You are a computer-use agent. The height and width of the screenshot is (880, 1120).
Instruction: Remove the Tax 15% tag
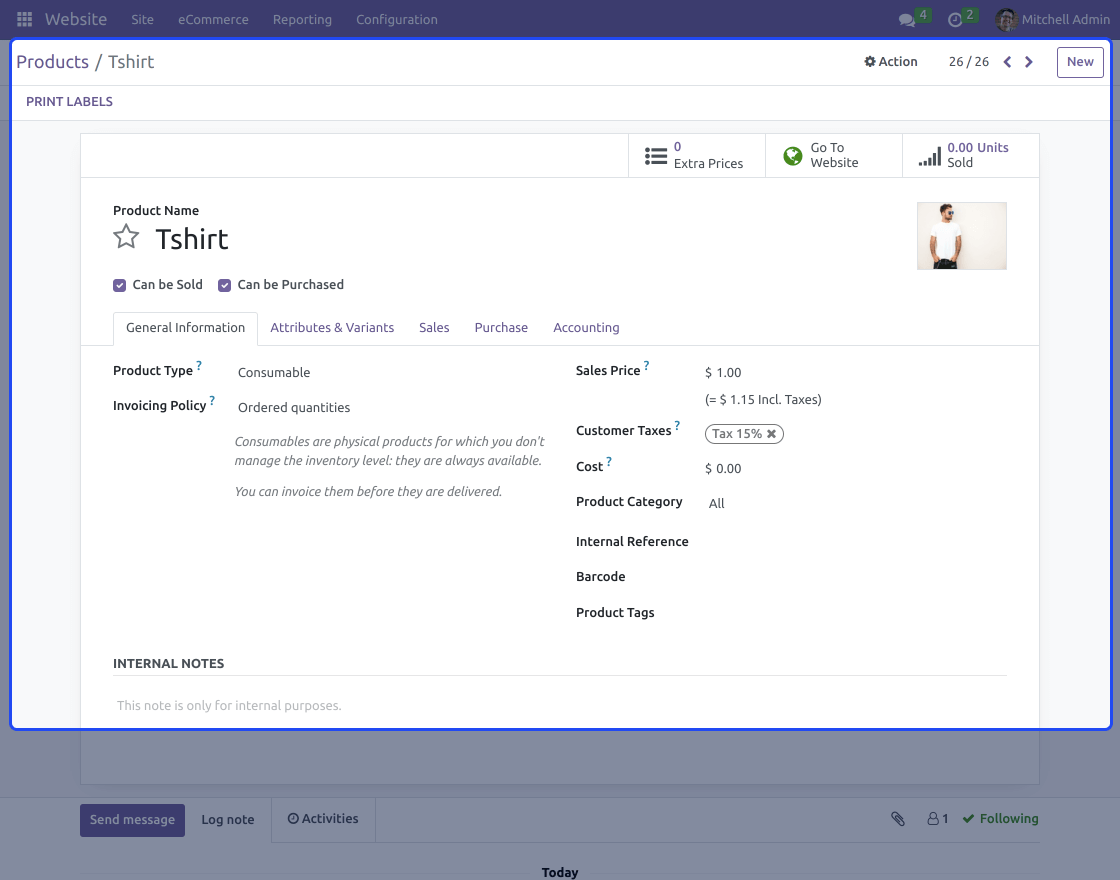pyautogui.click(x=771, y=434)
